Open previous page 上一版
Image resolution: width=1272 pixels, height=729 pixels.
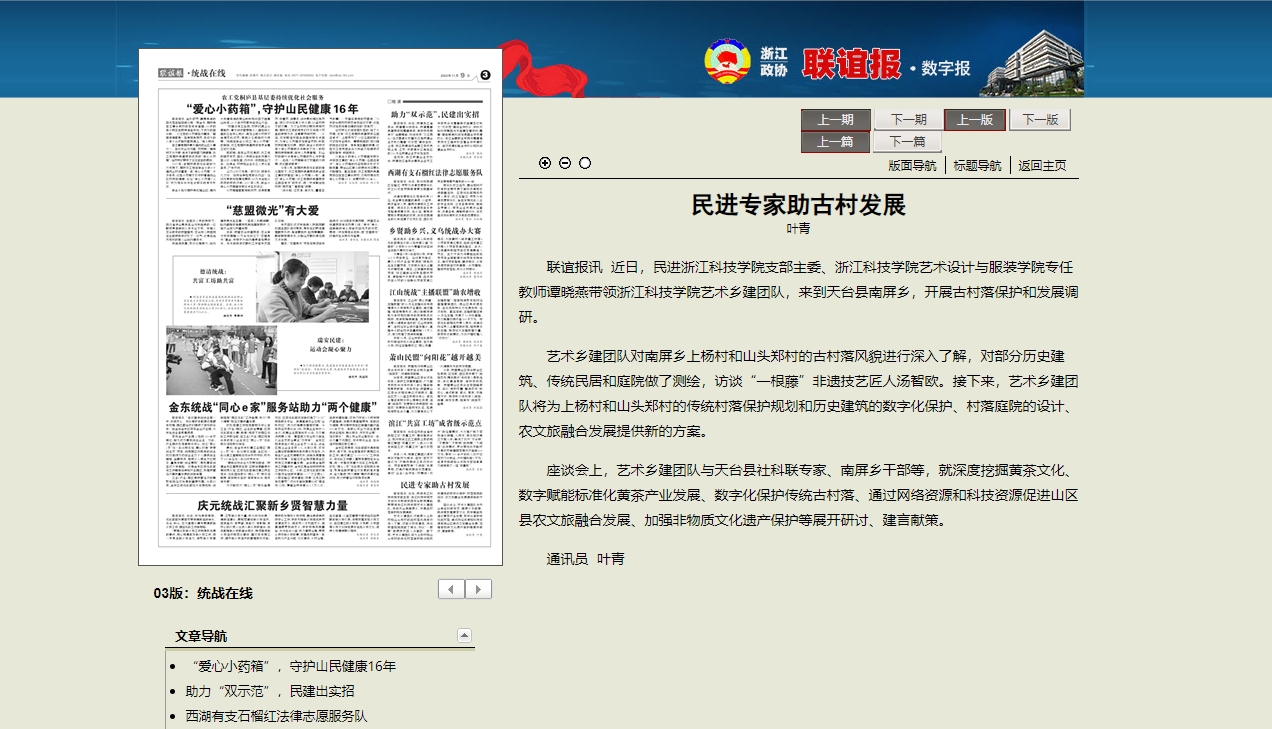point(975,120)
